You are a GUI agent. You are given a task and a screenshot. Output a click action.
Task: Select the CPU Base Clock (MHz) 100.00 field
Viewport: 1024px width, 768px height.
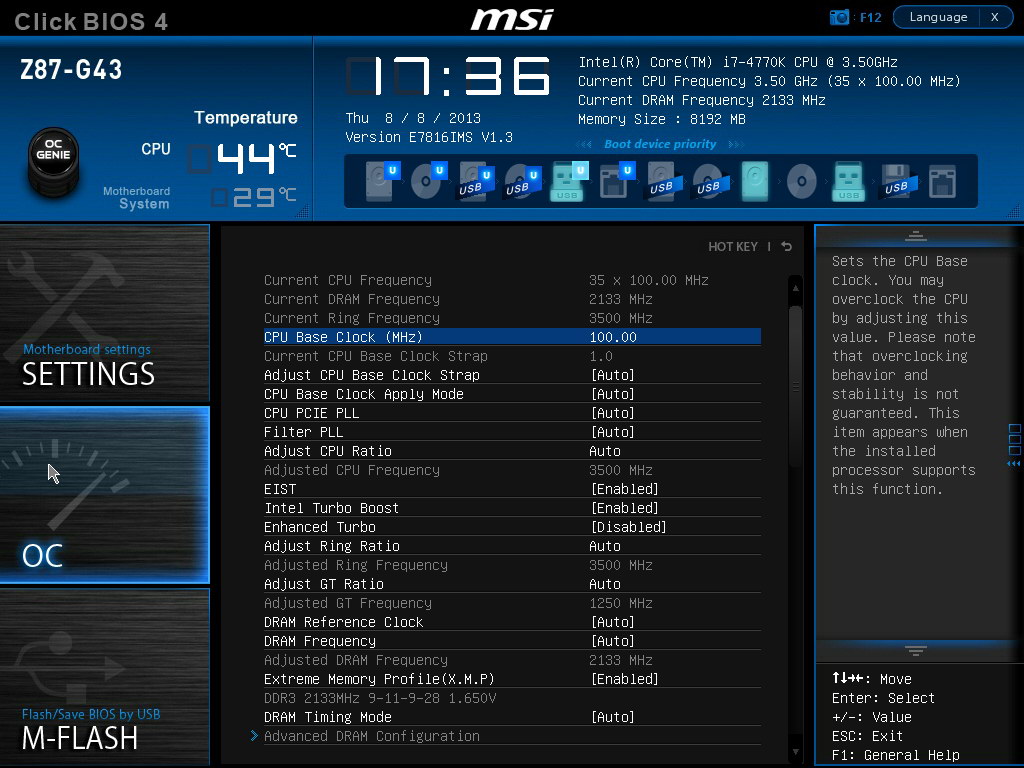pyautogui.click(x=512, y=337)
